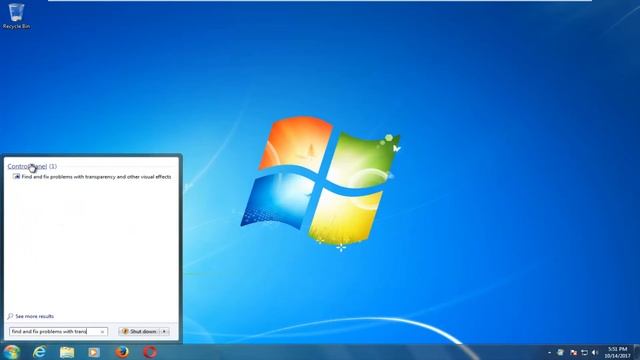Click the Windows Start orb
The height and width of the screenshot is (360, 640).
coord(11,352)
